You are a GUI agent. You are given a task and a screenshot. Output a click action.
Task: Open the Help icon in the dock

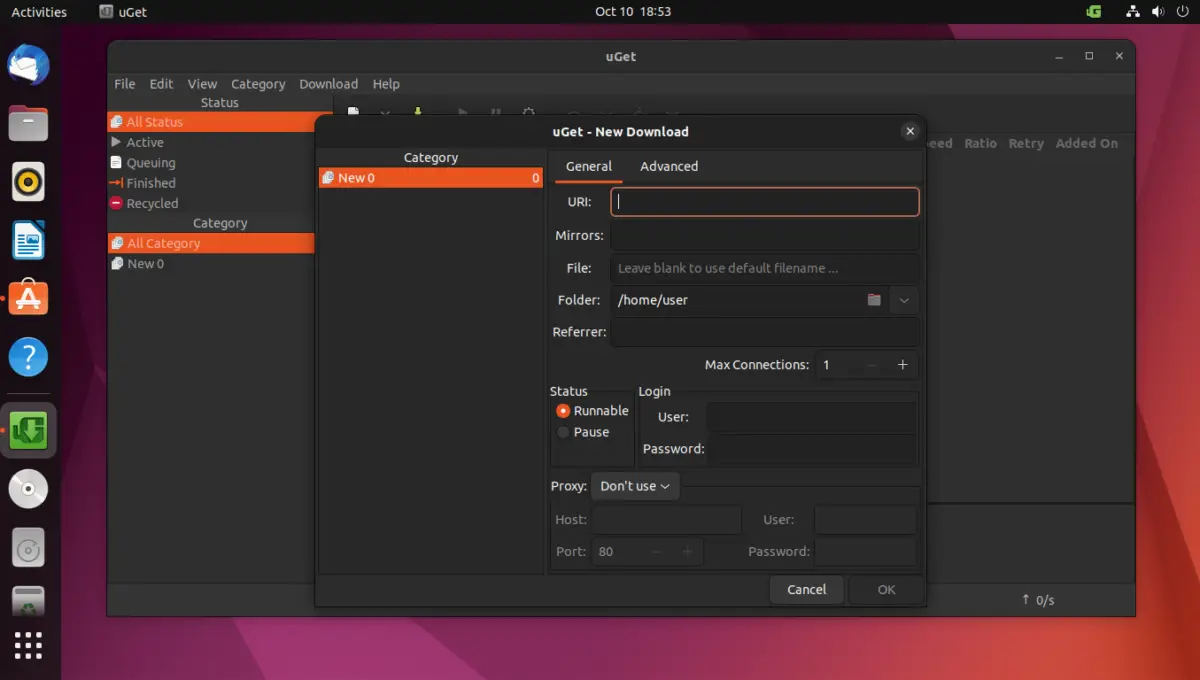(28, 356)
